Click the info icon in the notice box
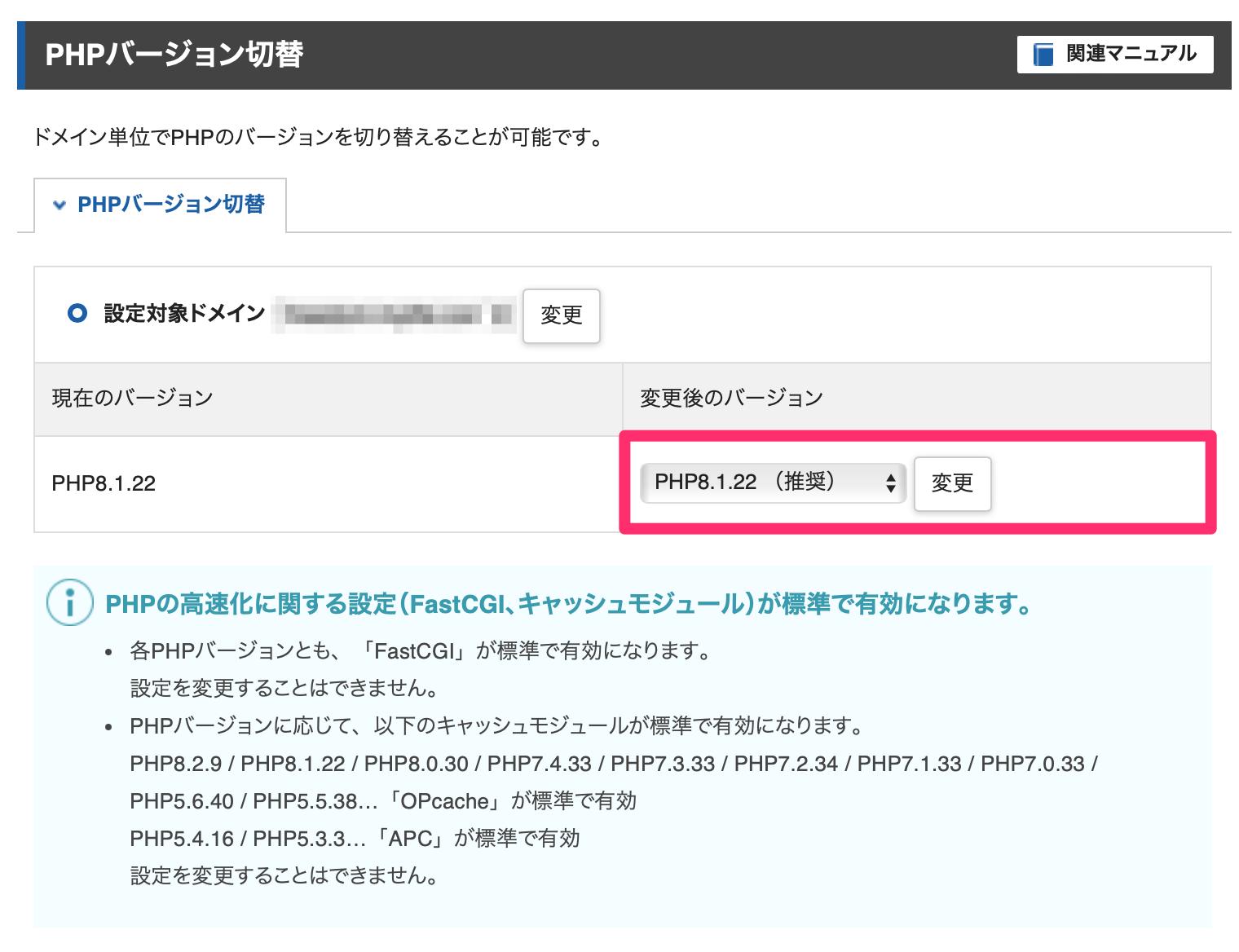This screenshot has width=1239, height=952. pyautogui.click(x=70, y=602)
